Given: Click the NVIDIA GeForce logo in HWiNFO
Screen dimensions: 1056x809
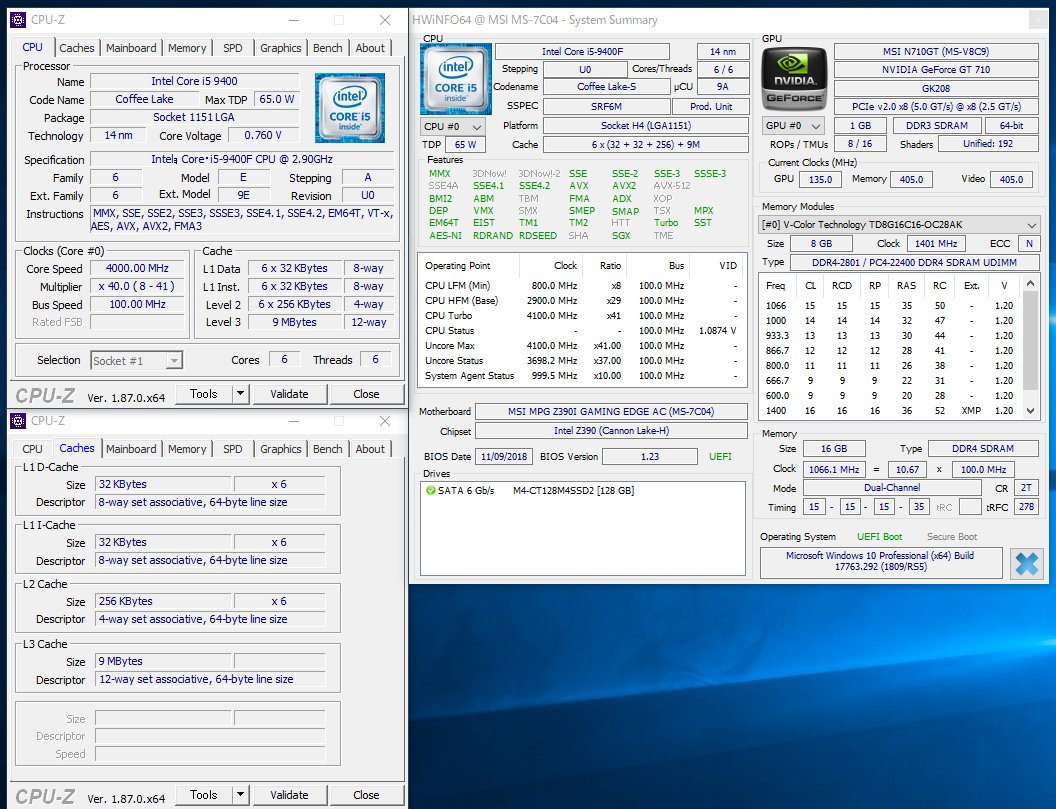Looking at the screenshot, I should 794,79.
